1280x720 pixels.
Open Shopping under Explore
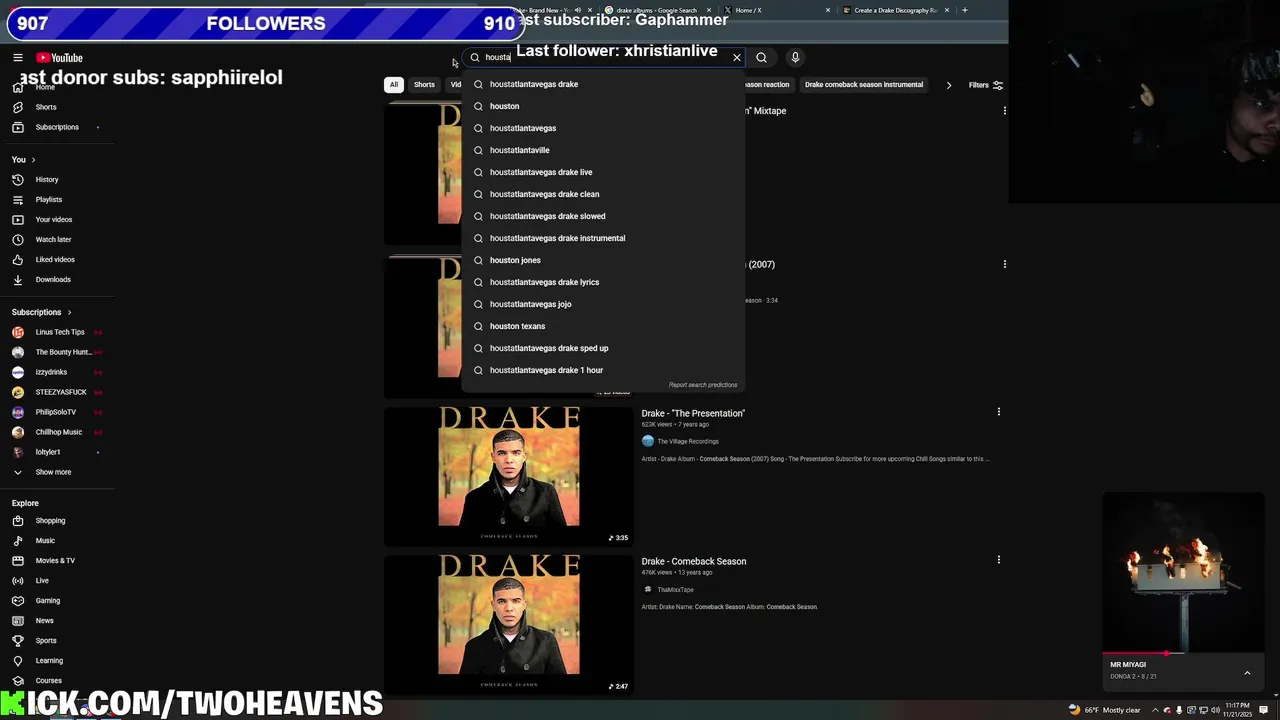coord(50,521)
